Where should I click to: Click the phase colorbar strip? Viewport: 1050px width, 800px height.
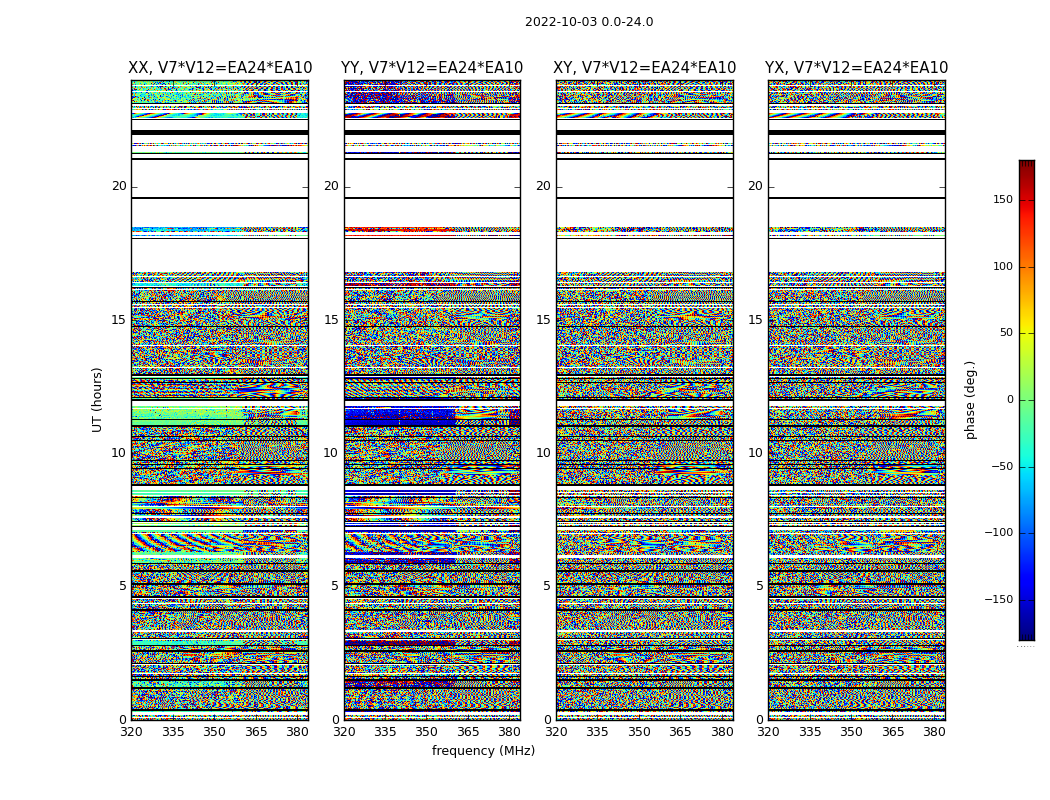click(1027, 400)
